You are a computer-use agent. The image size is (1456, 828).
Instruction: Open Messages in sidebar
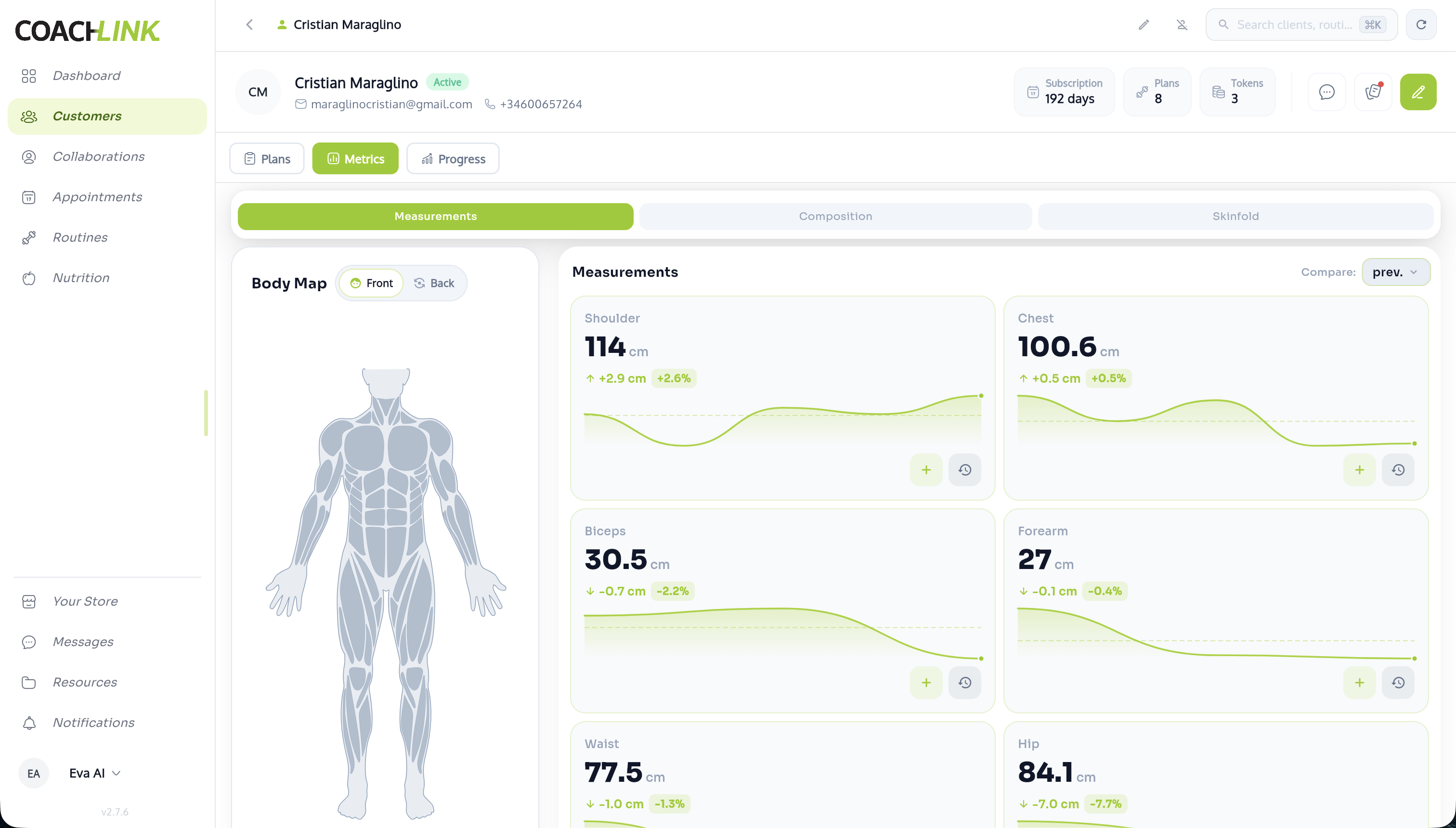[x=107, y=642]
